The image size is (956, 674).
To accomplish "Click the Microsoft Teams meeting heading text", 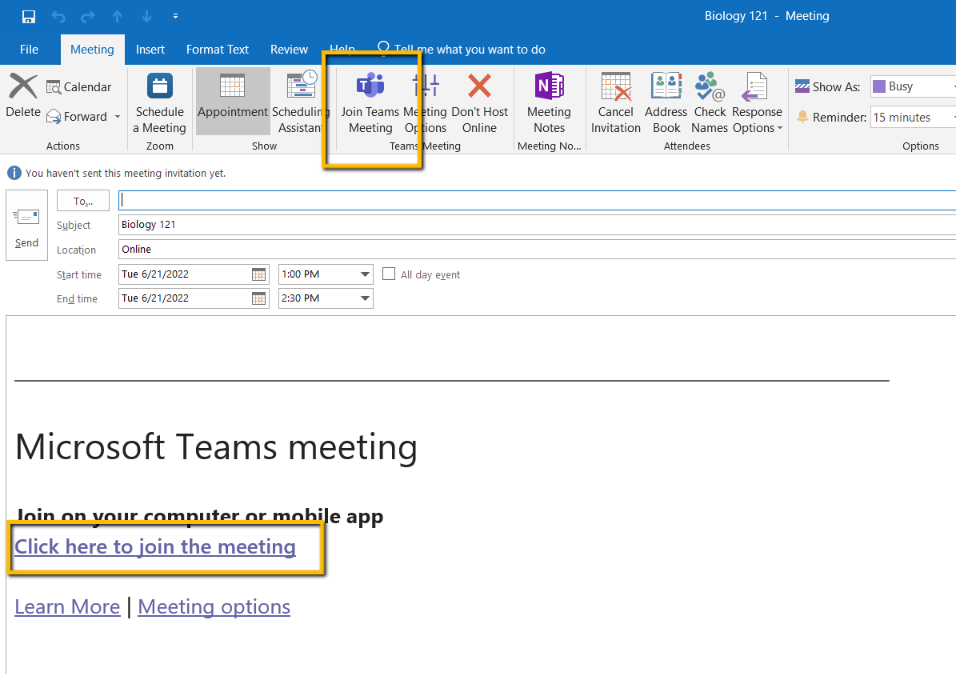I will click(x=216, y=447).
